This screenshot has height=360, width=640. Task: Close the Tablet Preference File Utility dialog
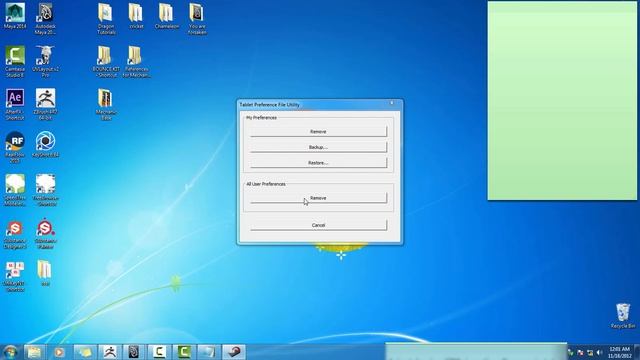(391, 103)
